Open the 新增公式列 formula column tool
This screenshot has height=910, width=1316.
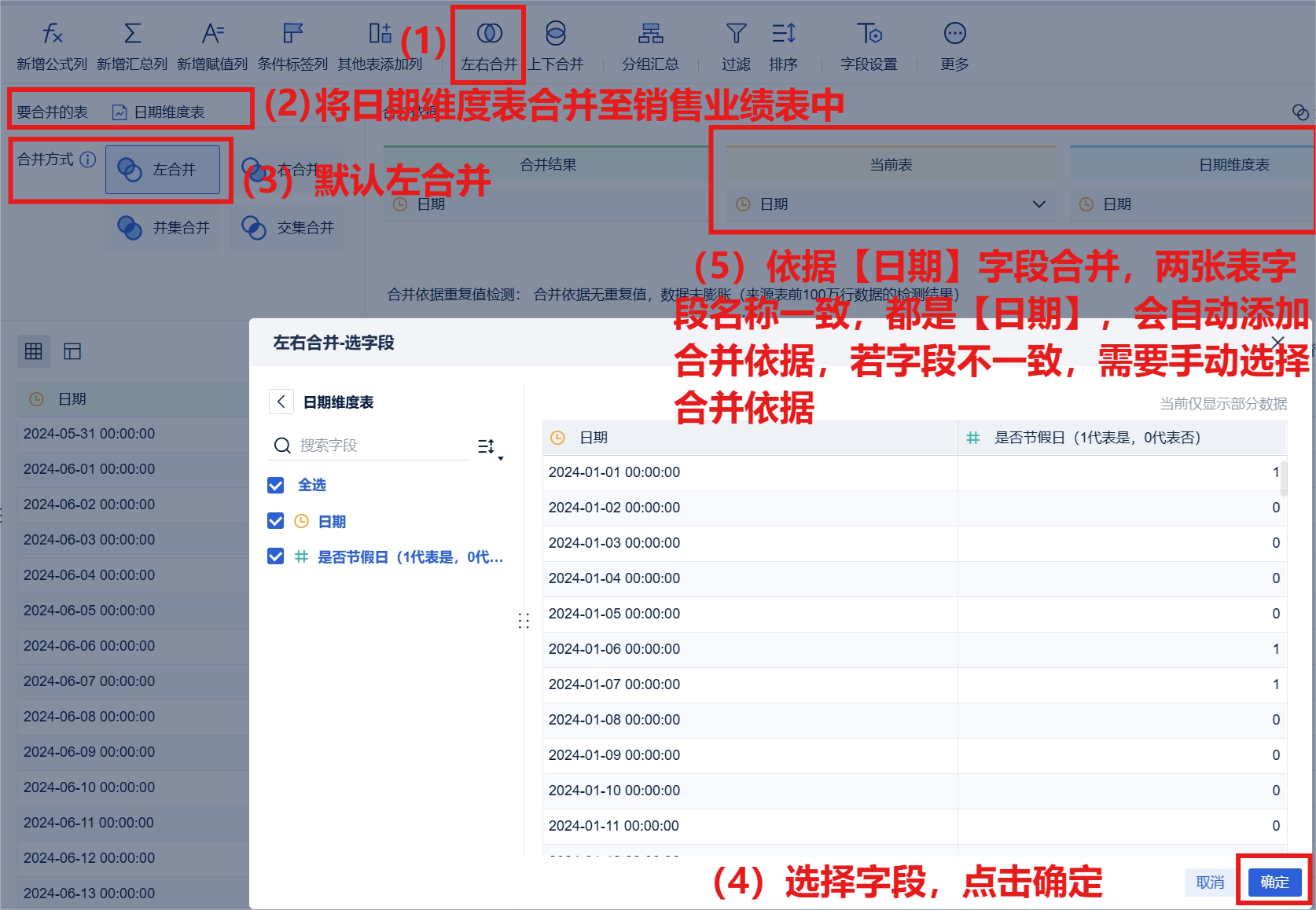[52, 47]
